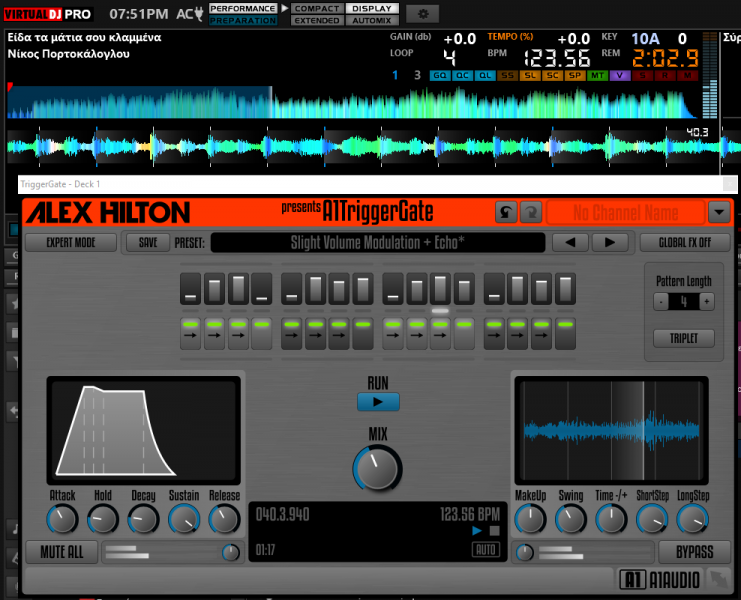Image resolution: width=741 pixels, height=600 pixels.
Task: Toggle EXPERT MODE
Action: click(x=71, y=242)
